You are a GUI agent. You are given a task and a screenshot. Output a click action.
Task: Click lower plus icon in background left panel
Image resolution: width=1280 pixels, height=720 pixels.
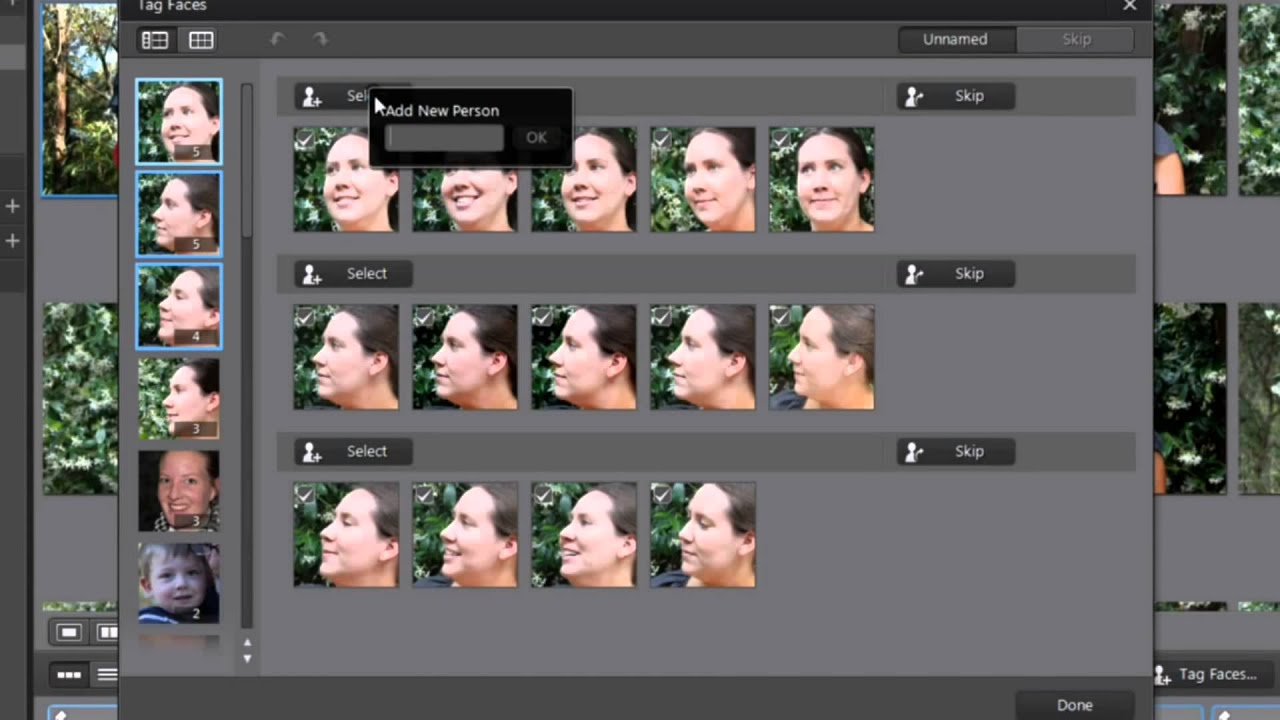pos(12,241)
